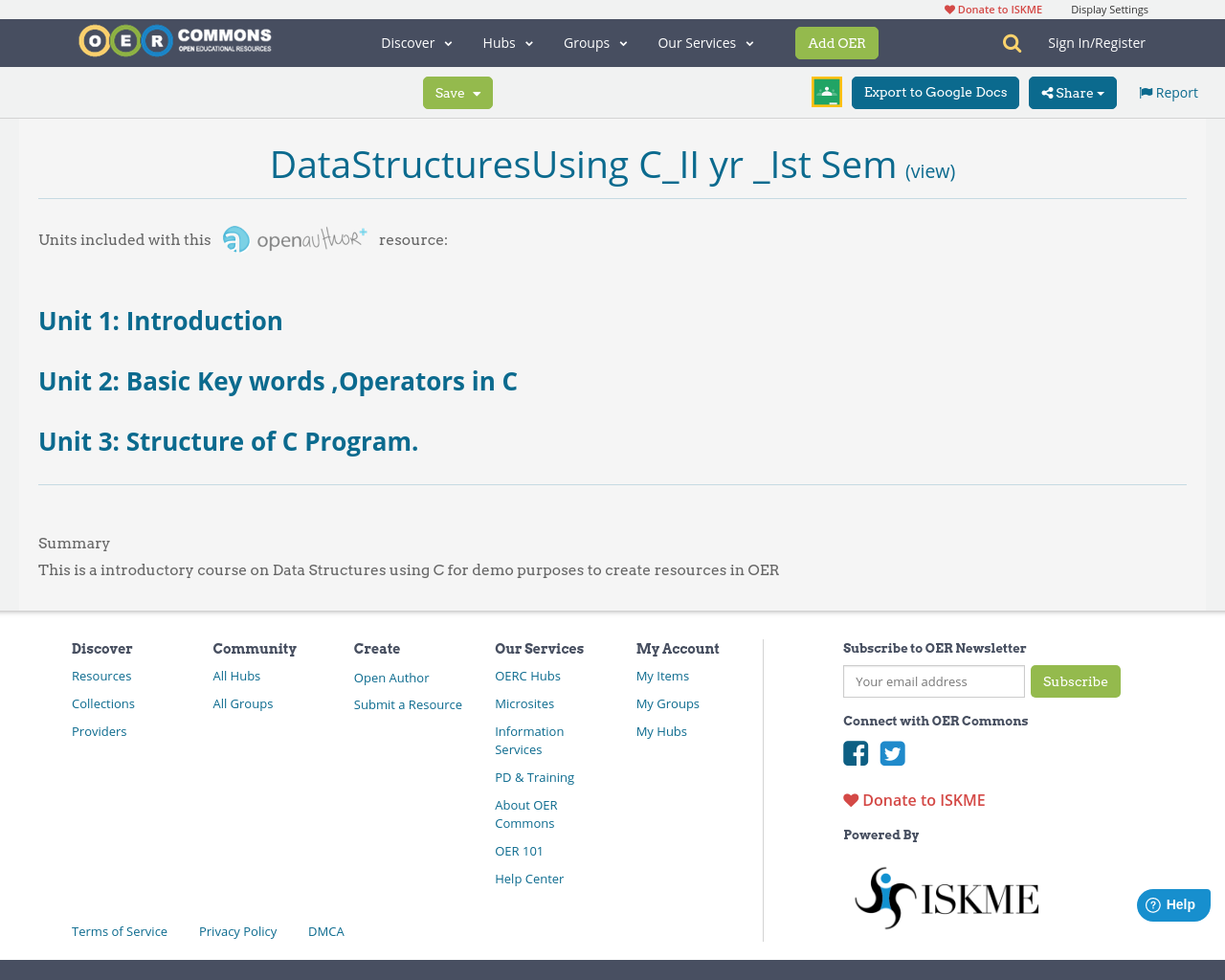
Task: Open My Items link
Action: pyautogui.click(x=662, y=676)
